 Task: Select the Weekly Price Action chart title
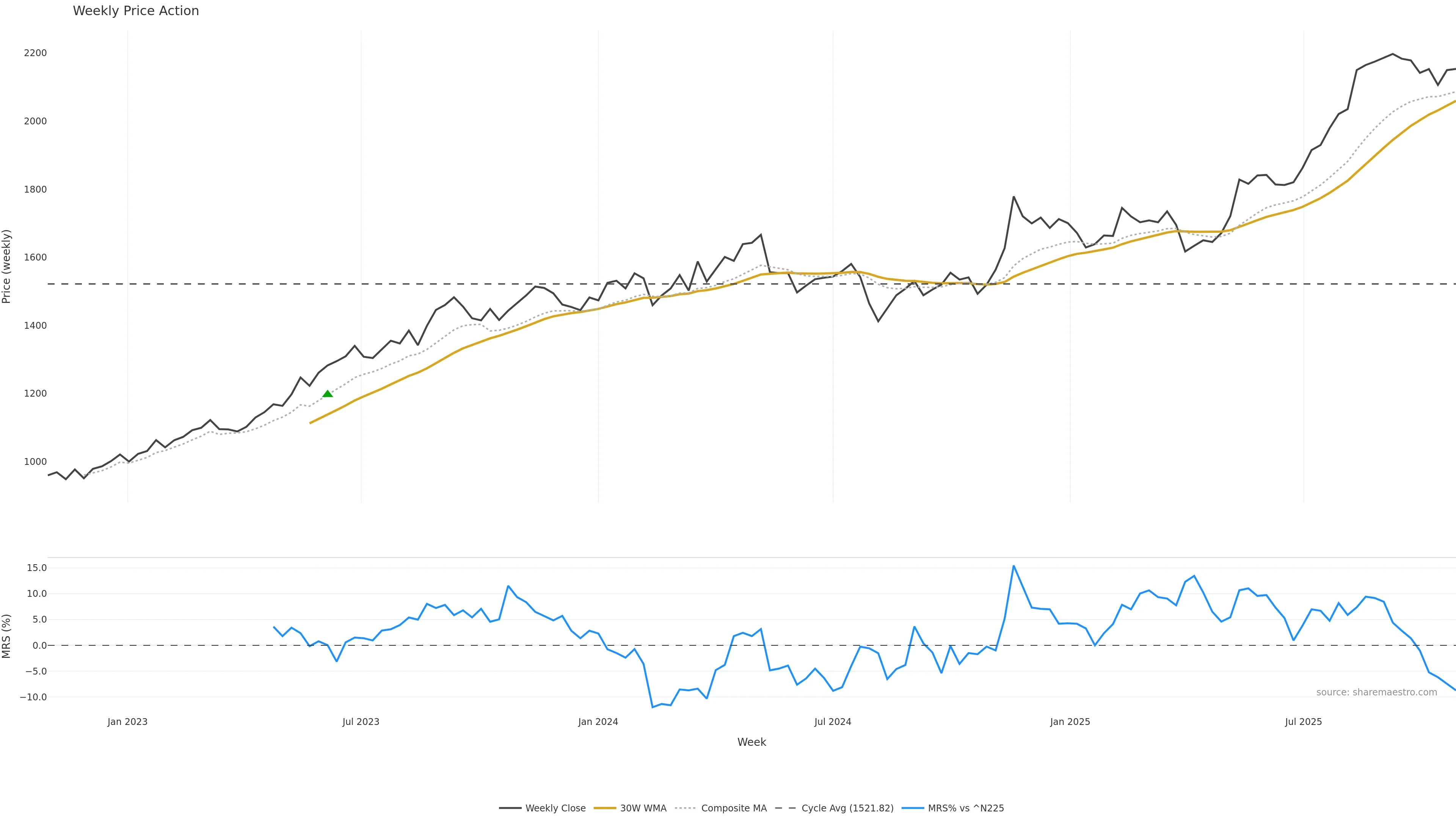(x=136, y=11)
